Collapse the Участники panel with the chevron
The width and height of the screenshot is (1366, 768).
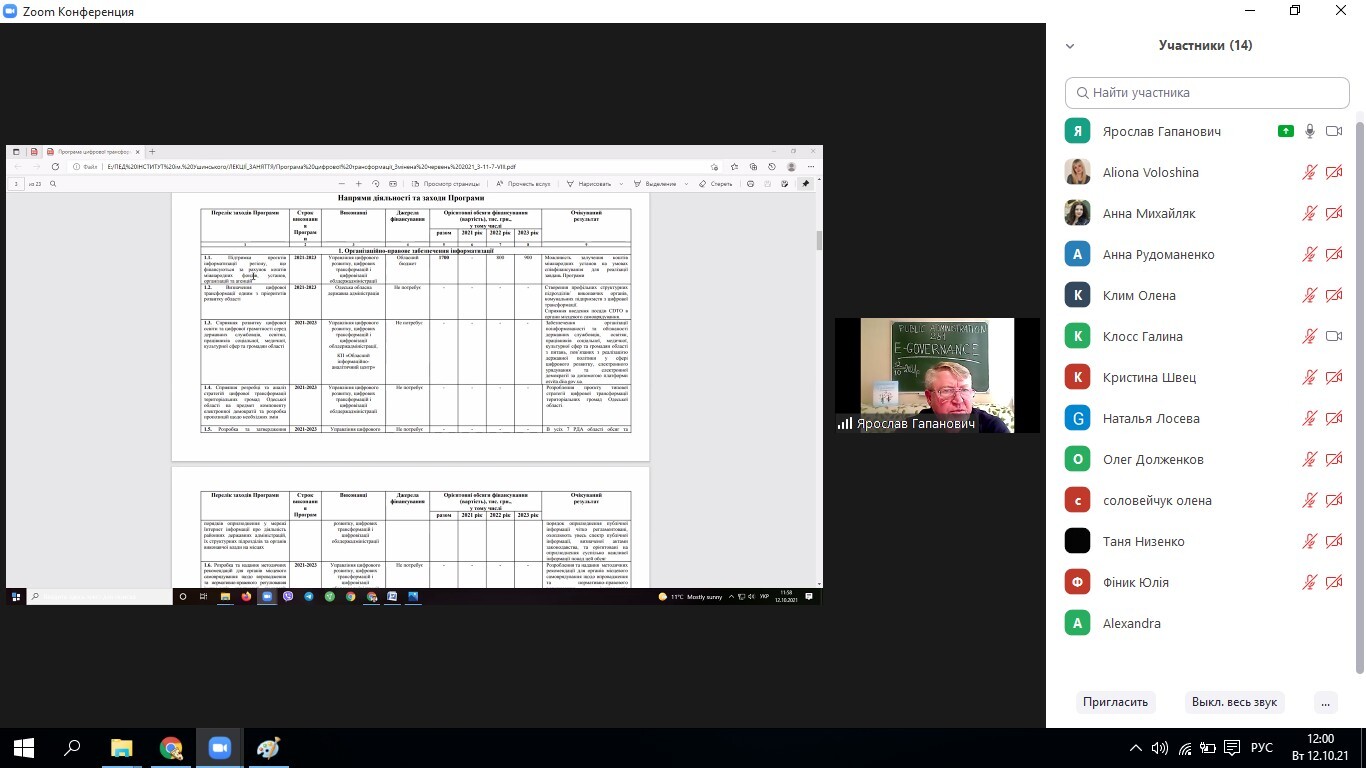point(1070,46)
